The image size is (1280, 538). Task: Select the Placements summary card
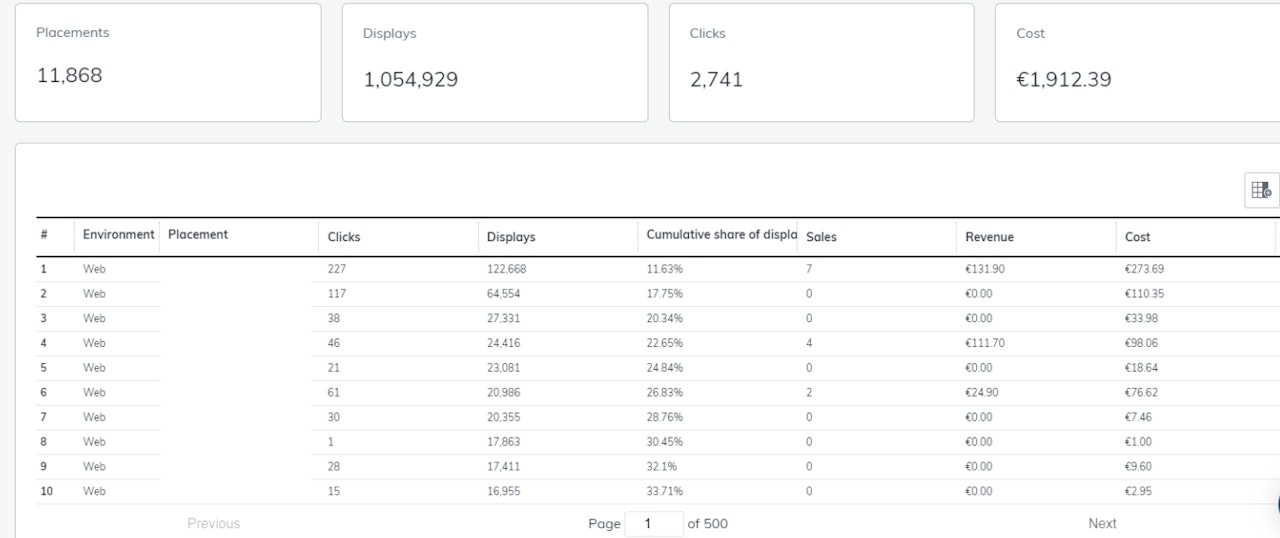(x=168, y=62)
